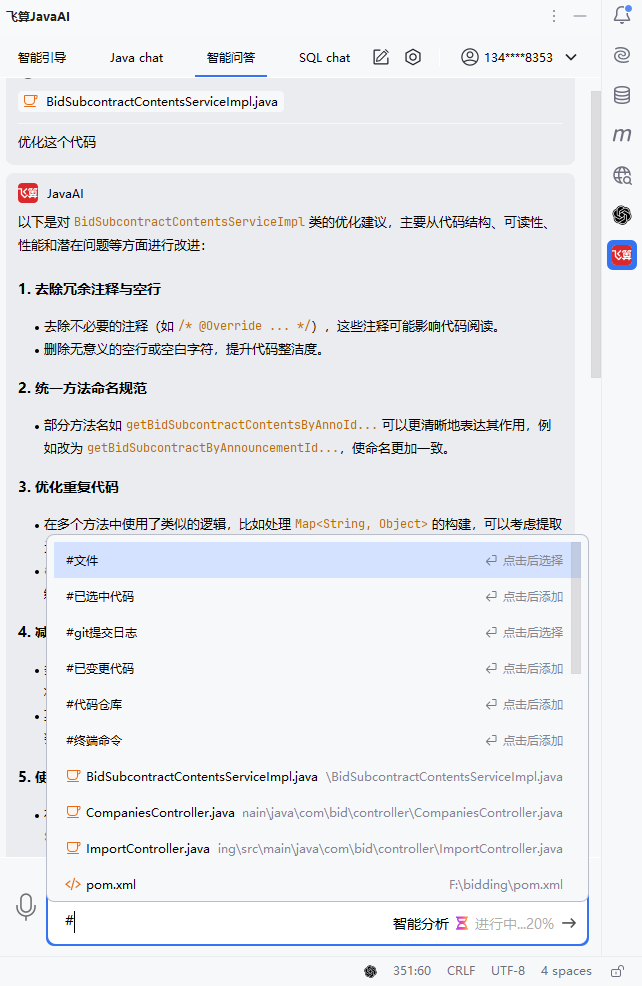Viewport: 642px width, 986px height.
Task: Click the three-dot options menu
Action: 554,16
